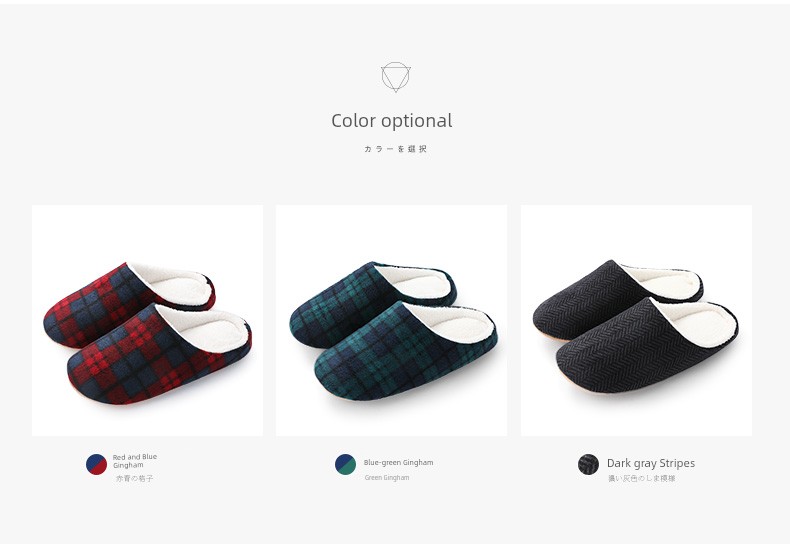Click the Color optional heading
This screenshot has height=550, width=790.
(391, 121)
